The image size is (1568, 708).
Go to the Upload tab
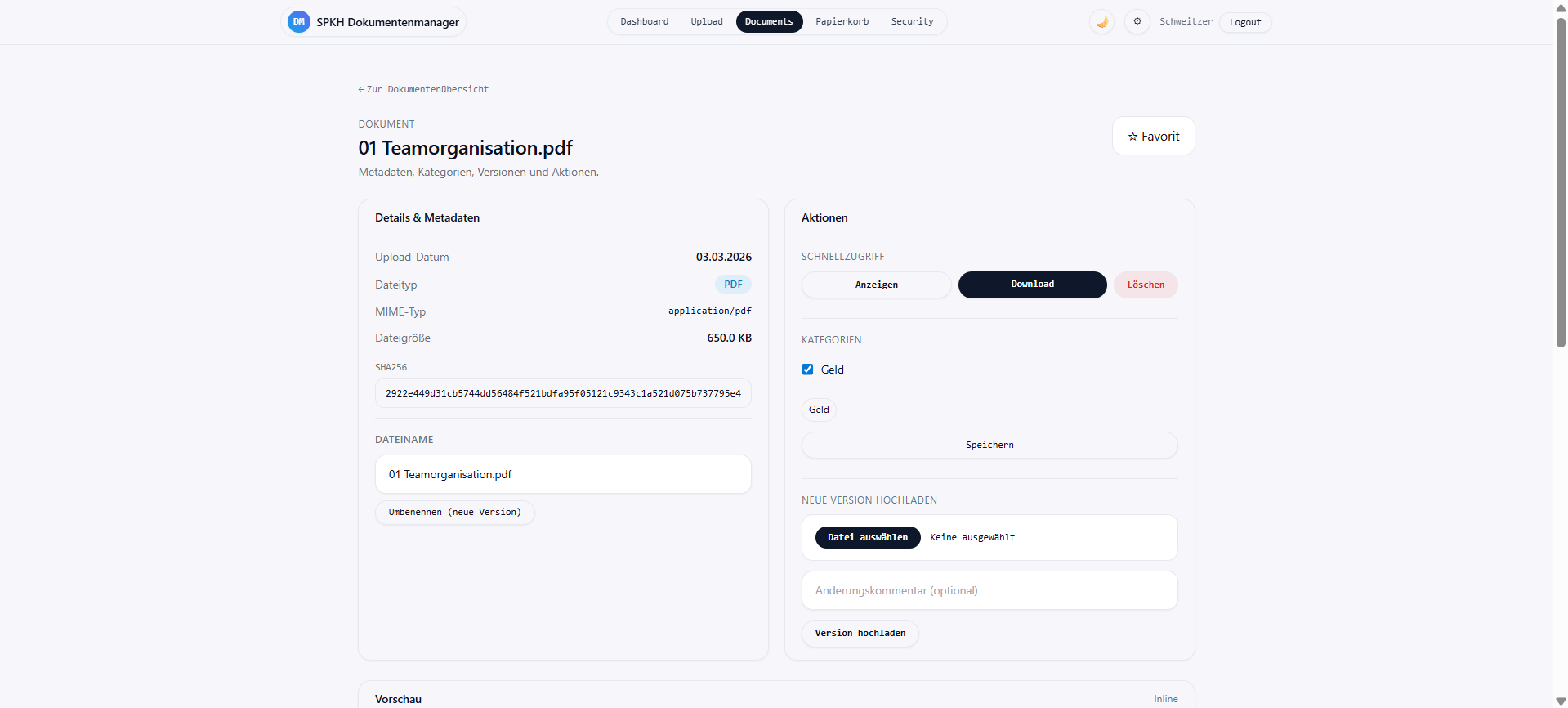click(x=706, y=22)
